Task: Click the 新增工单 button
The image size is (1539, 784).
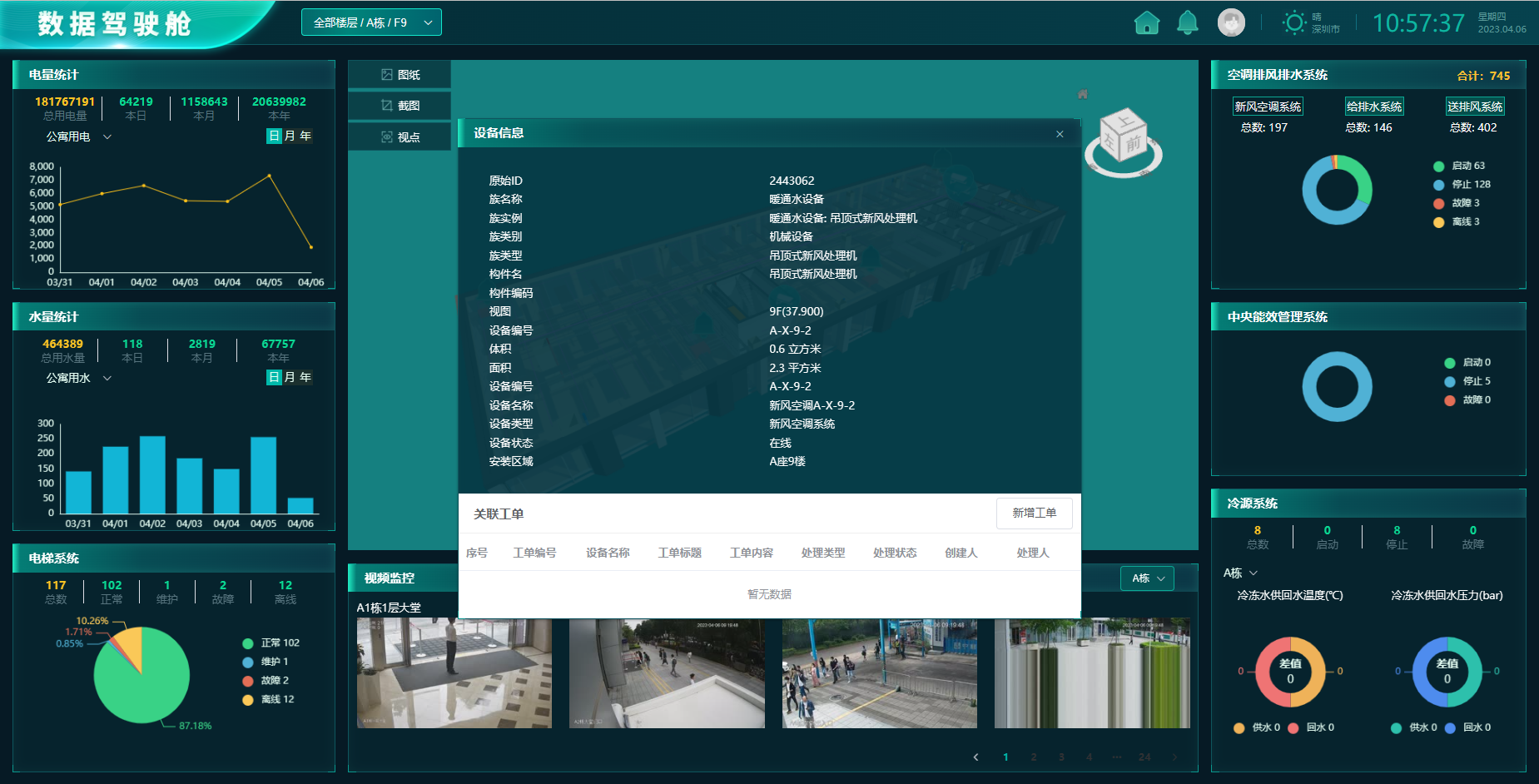Action: click(1035, 513)
